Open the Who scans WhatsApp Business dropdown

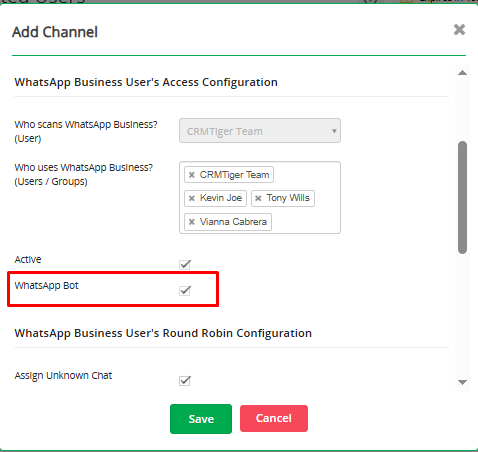pyautogui.click(x=260, y=131)
